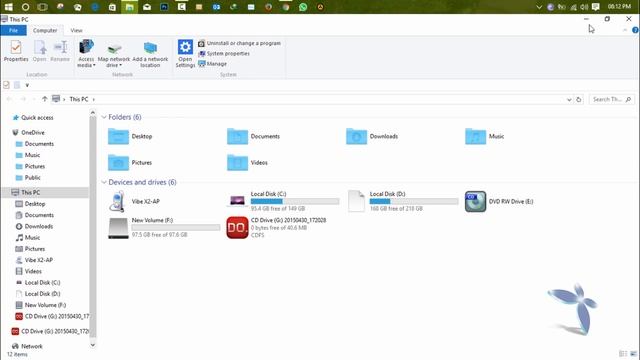Open the Desktop folder tile

click(x=130, y=136)
